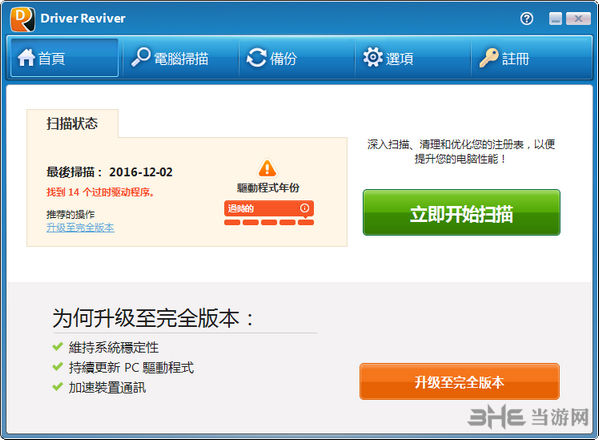Screen dimensions: 599x440
Task: Select the 扫描状态 panel tab
Action: tap(72, 123)
